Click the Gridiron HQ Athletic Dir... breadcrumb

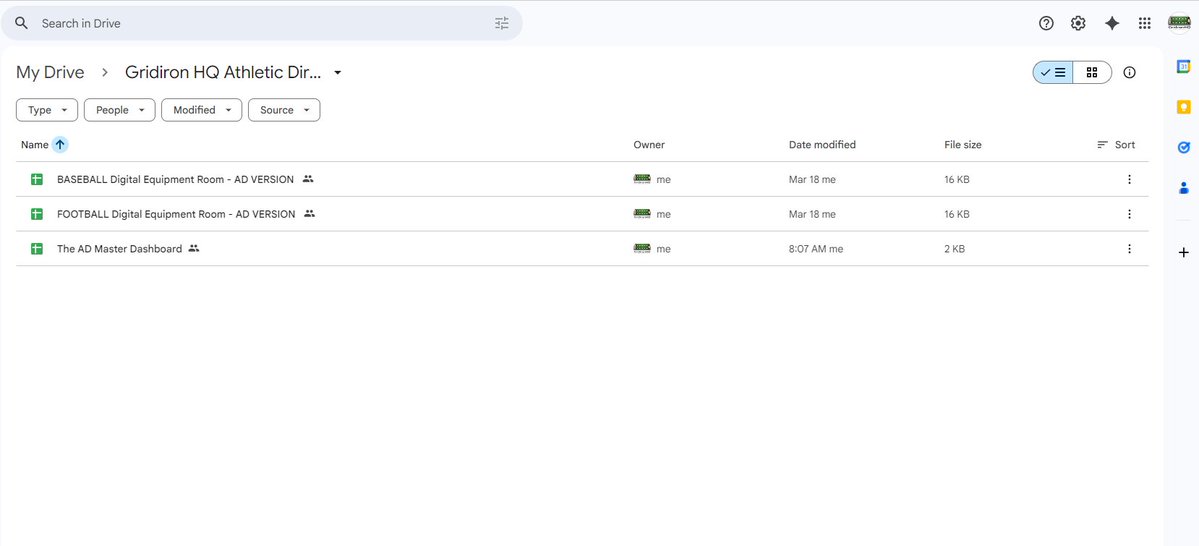[x=223, y=73]
